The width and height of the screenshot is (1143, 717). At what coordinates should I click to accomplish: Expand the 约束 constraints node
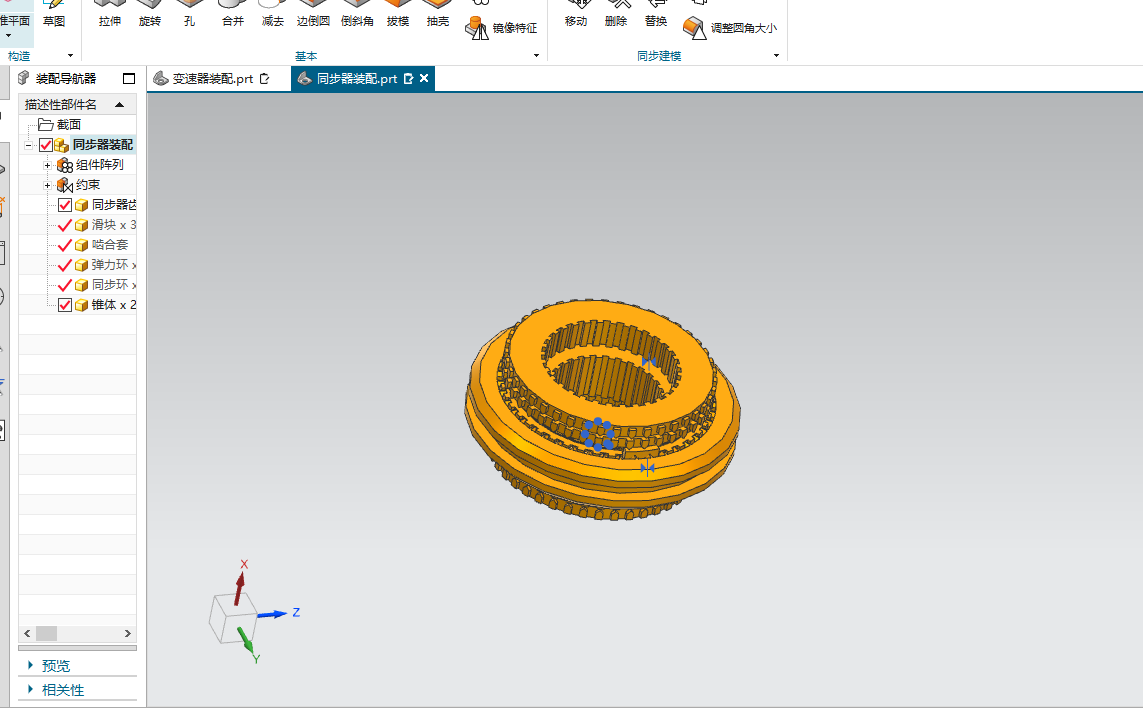(x=47, y=185)
